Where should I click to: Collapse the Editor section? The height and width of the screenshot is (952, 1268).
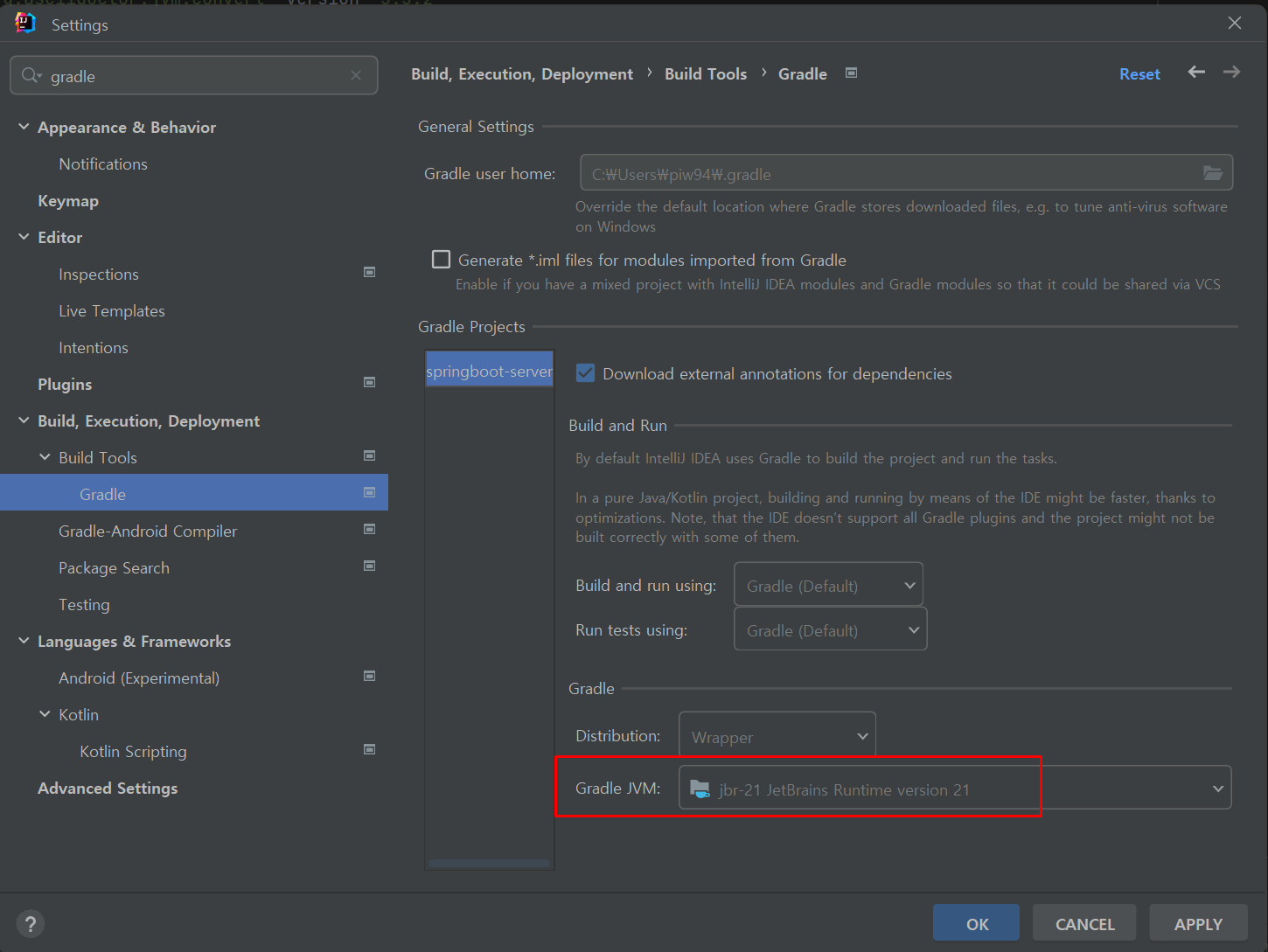(24, 237)
